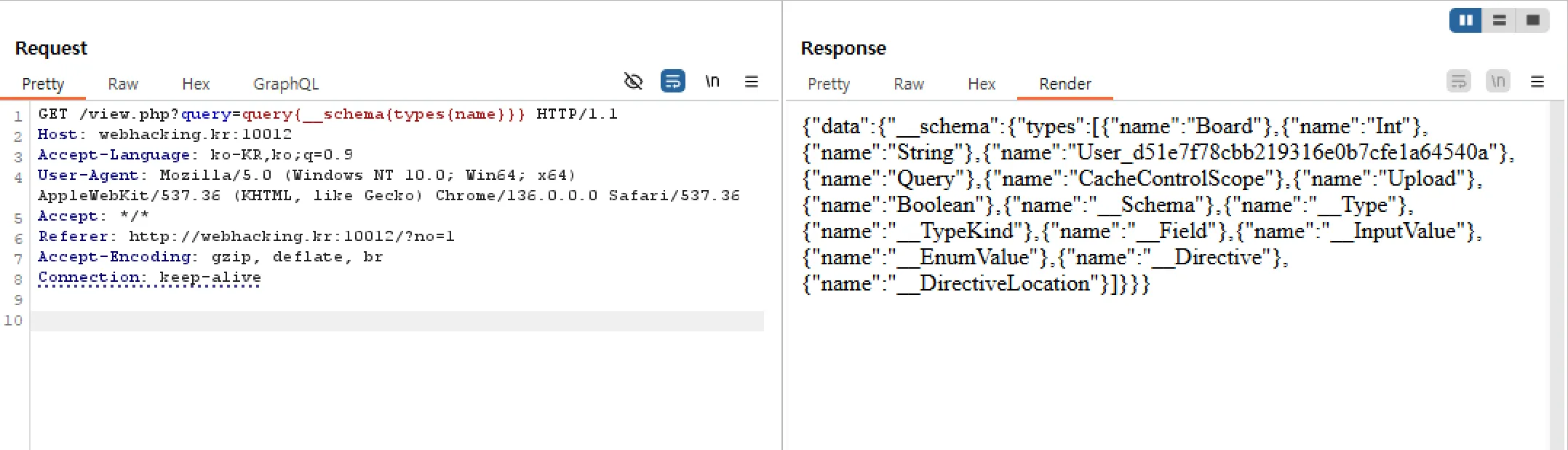Screen dimensions: 1568x450
Task: Switch to Response Pretty tab
Action: coord(829,84)
